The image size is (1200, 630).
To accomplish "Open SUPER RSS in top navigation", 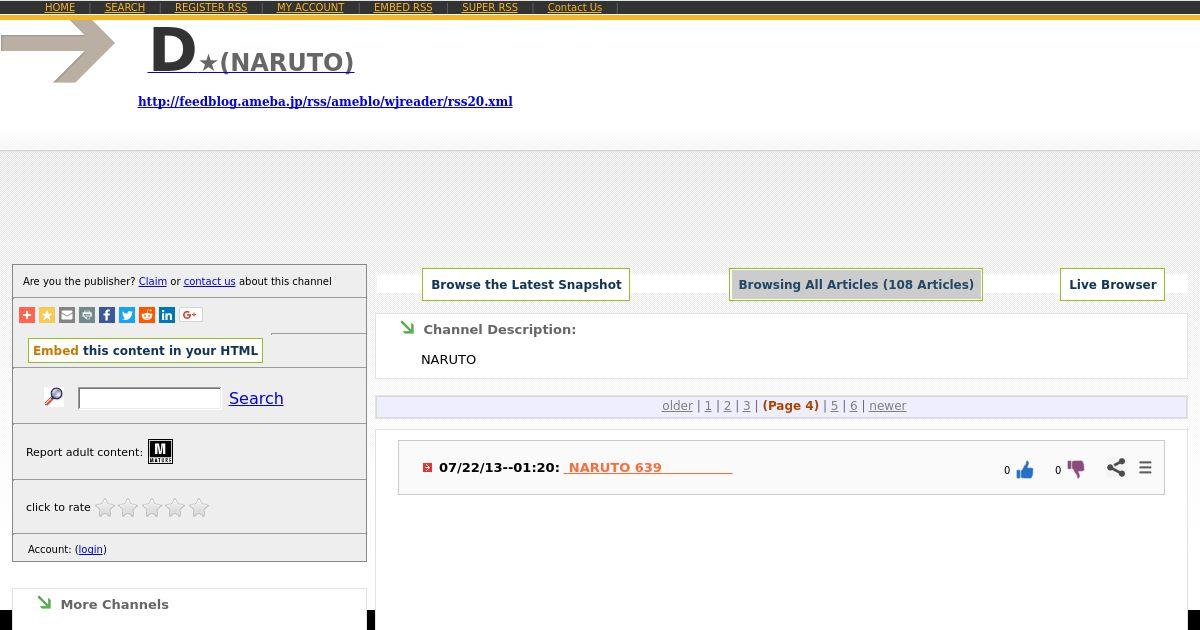I will click(x=490, y=7).
